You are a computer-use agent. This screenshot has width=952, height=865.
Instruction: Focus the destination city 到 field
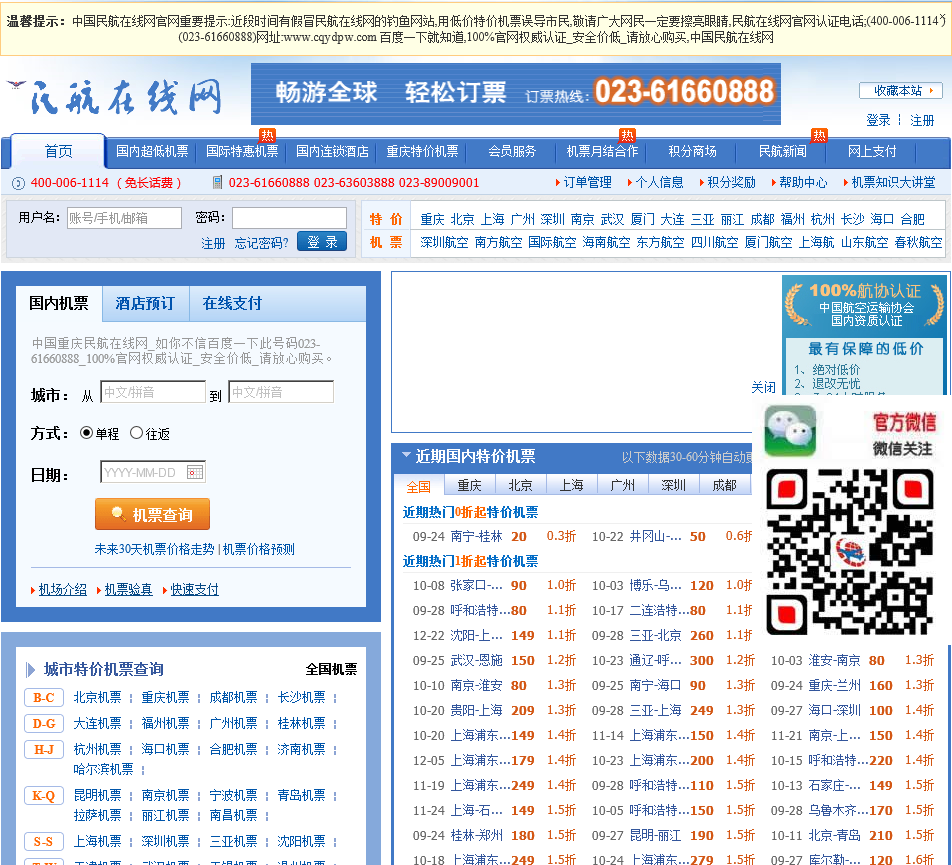[281, 392]
